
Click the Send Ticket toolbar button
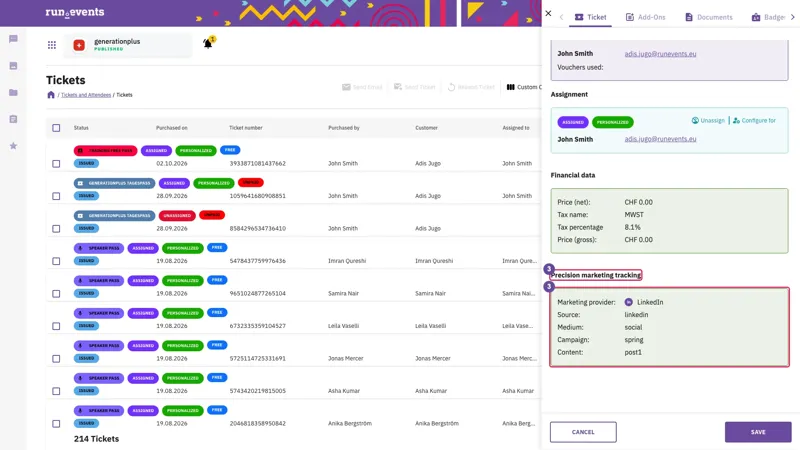point(414,87)
